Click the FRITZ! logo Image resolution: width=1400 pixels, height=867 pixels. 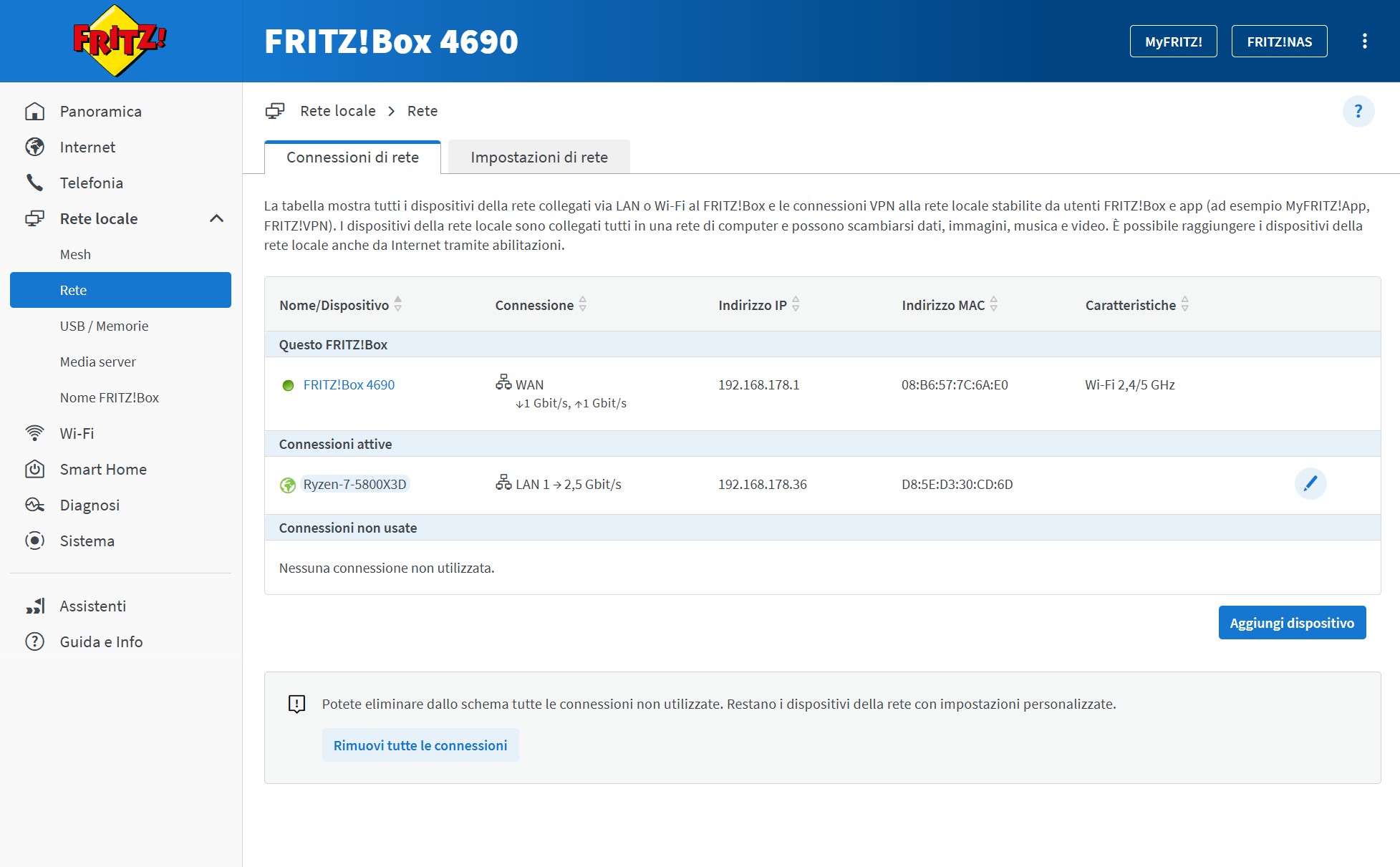[120, 41]
